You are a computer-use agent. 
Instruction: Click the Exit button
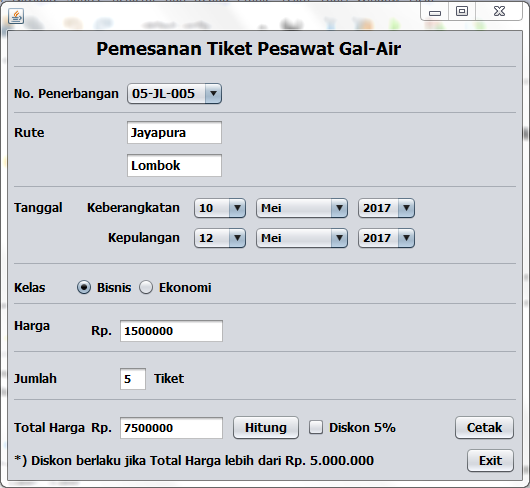(x=490, y=460)
